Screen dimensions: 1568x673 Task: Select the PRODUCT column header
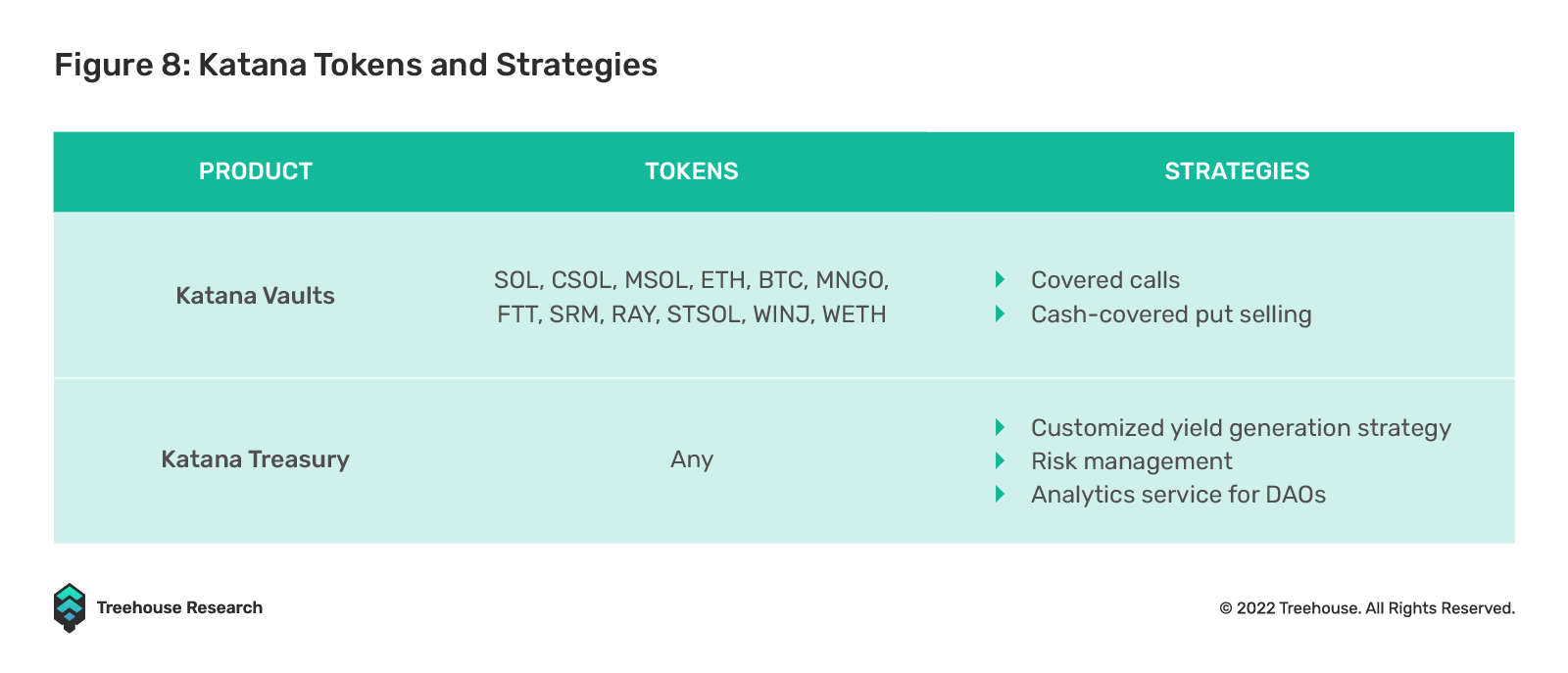click(x=256, y=171)
